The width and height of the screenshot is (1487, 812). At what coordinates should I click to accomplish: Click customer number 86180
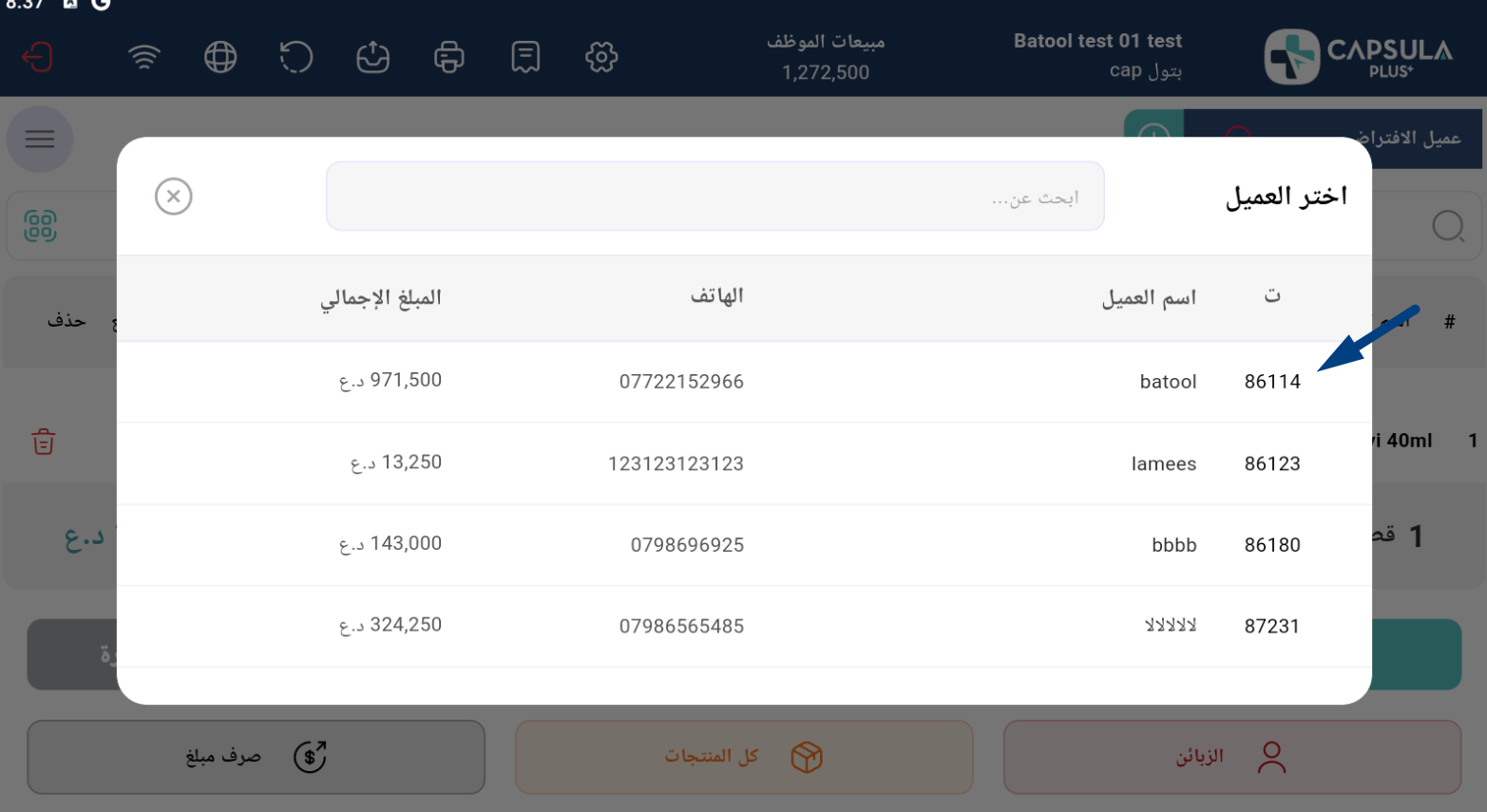click(x=1272, y=545)
